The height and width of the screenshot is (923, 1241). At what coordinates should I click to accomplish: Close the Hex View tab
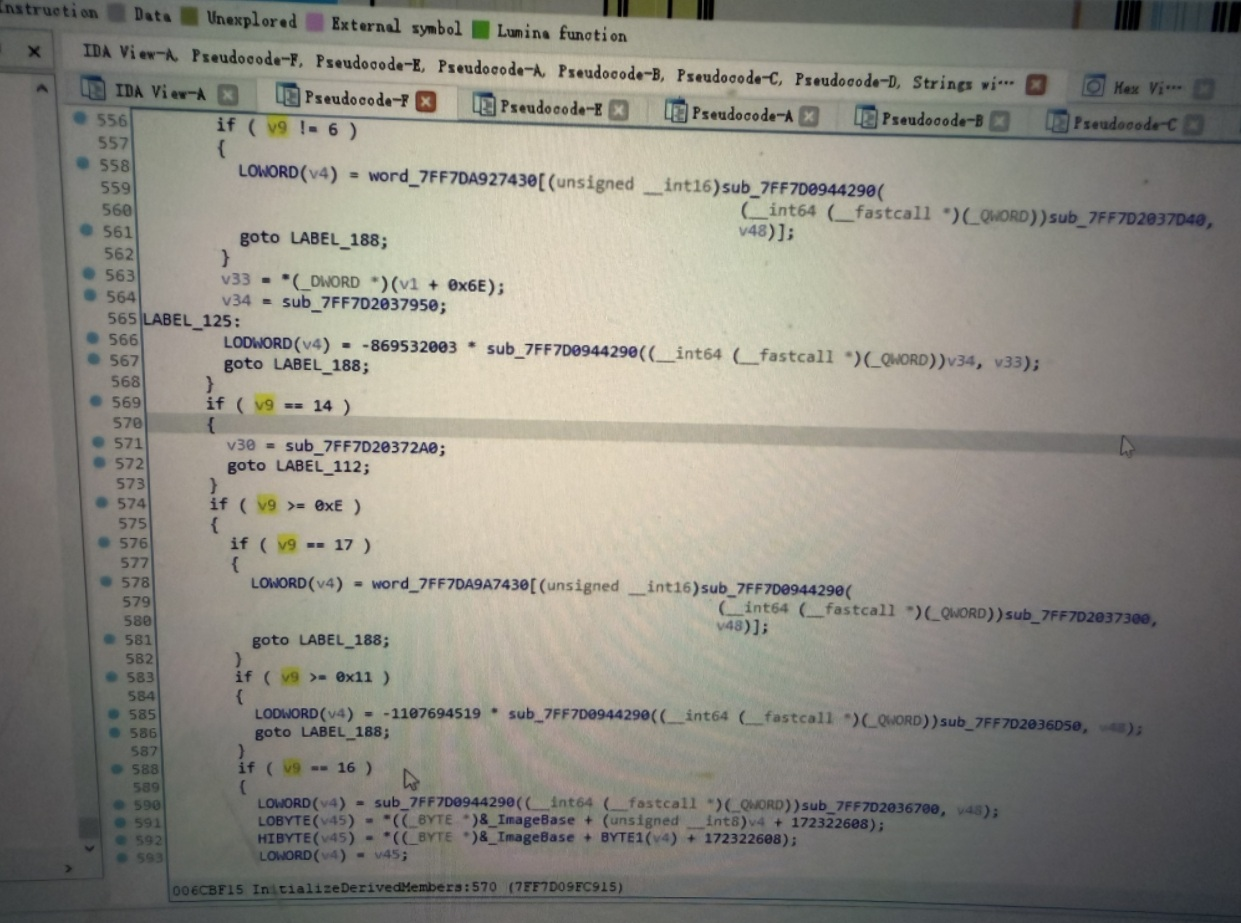pyautogui.click(x=1204, y=89)
